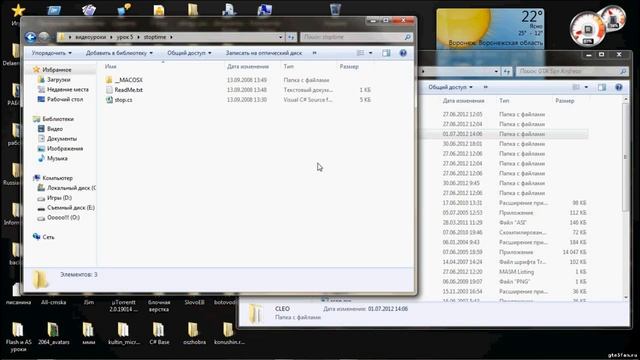The image size is (640, 360).
Task: Open Локальный диск (C:) in navigation pane
Action: (71, 188)
